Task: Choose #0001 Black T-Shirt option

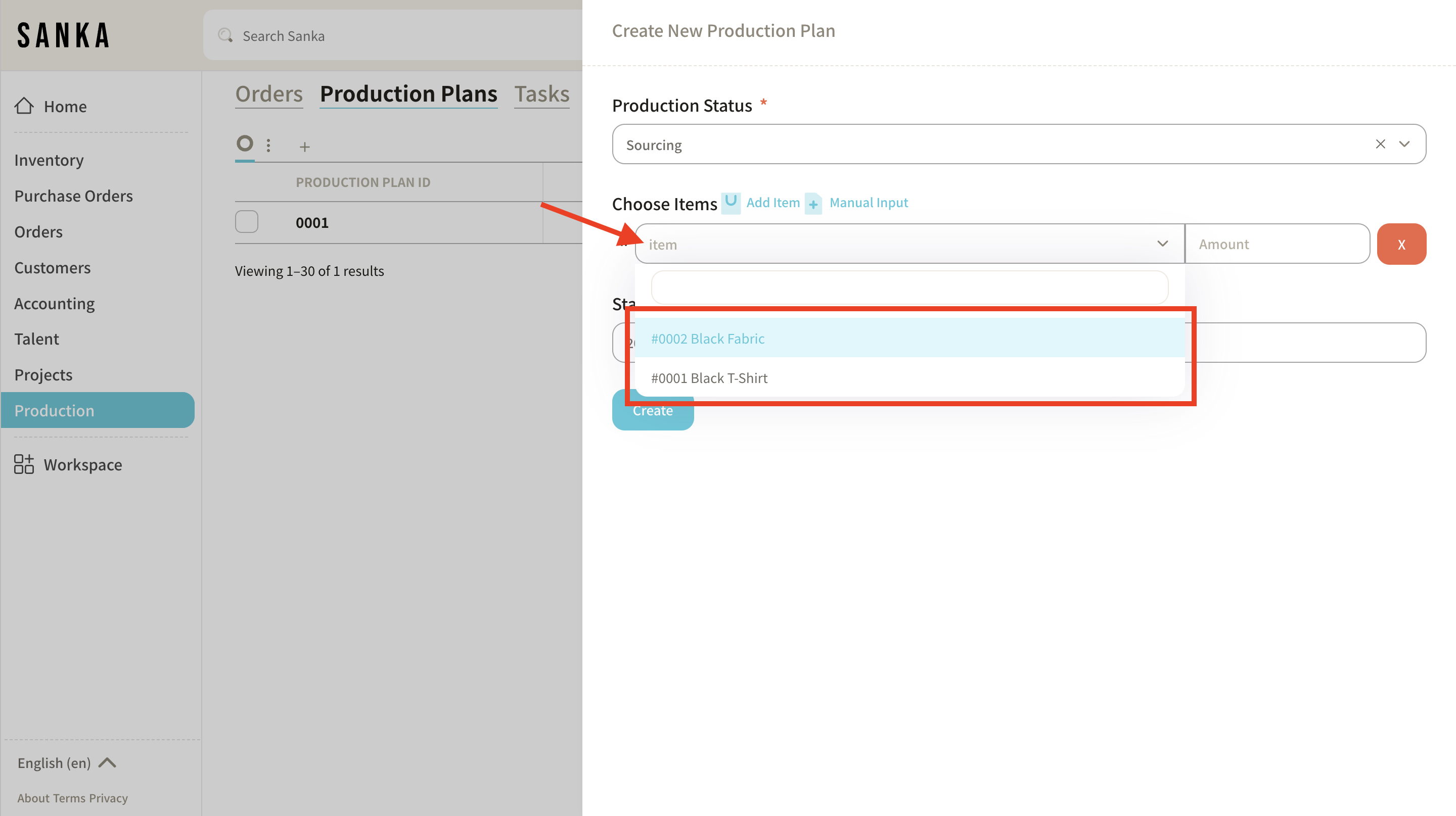Action: [x=709, y=378]
